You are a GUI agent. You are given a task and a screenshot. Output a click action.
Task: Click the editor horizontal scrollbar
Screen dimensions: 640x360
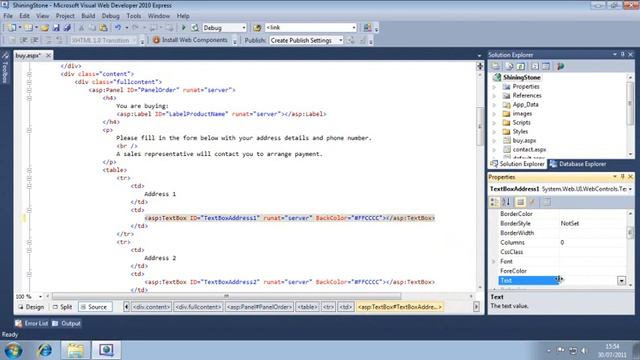(x=227, y=296)
